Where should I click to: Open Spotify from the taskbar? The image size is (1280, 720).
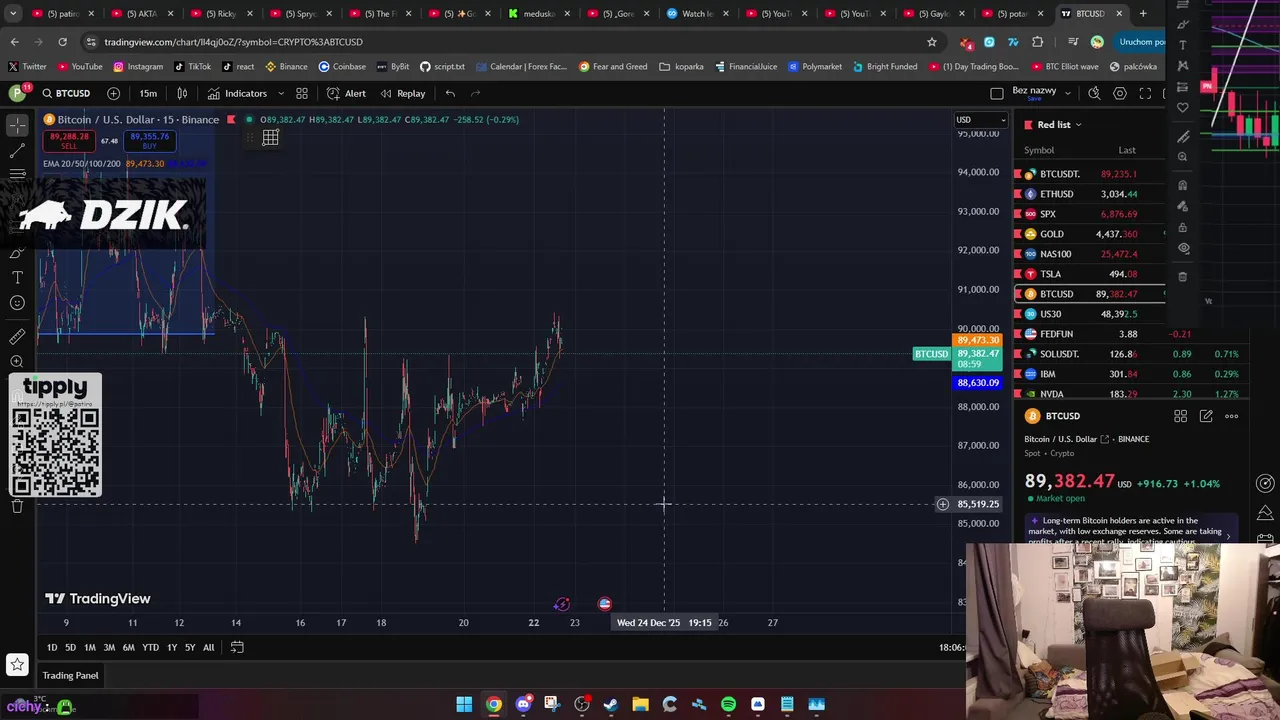click(728, 704)
